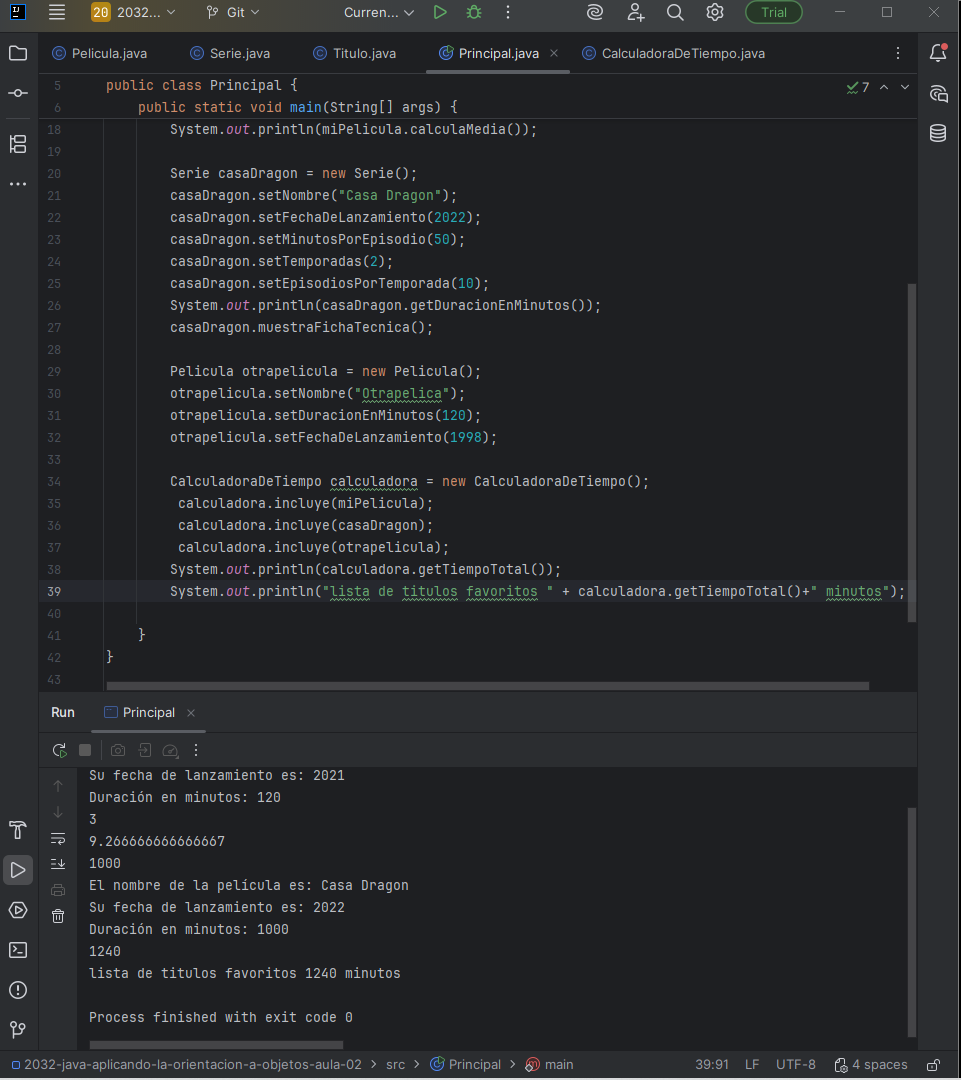Change file encoding UTF-8

[x=796, y=1065]
